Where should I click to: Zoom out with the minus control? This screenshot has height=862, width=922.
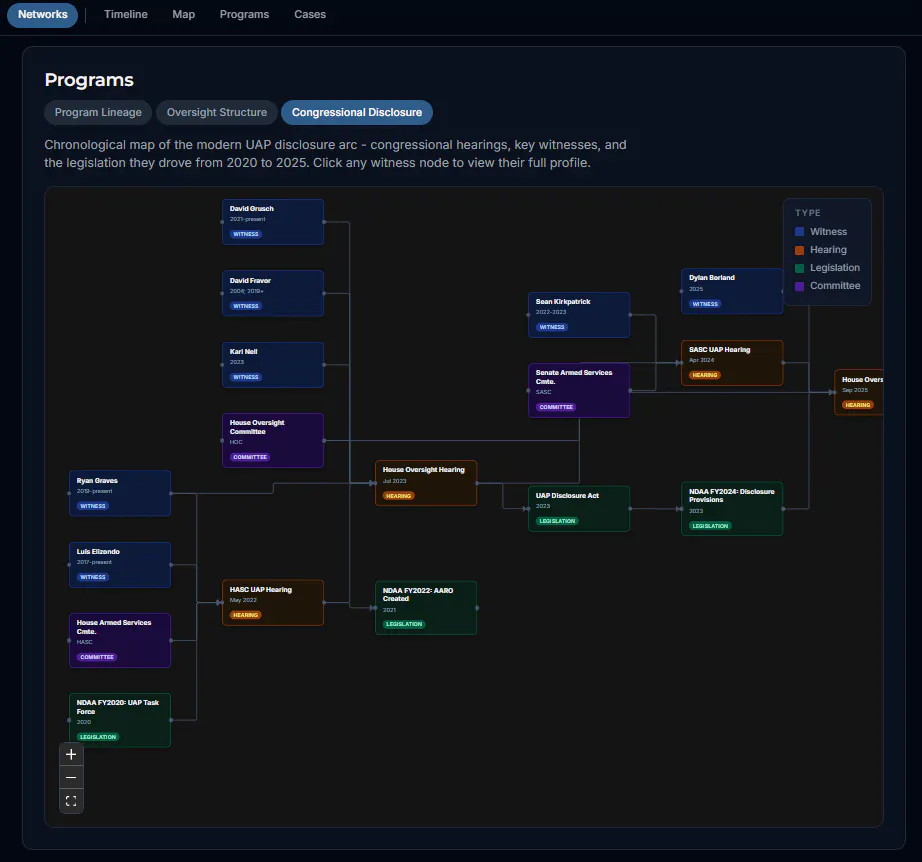[71, 778]
